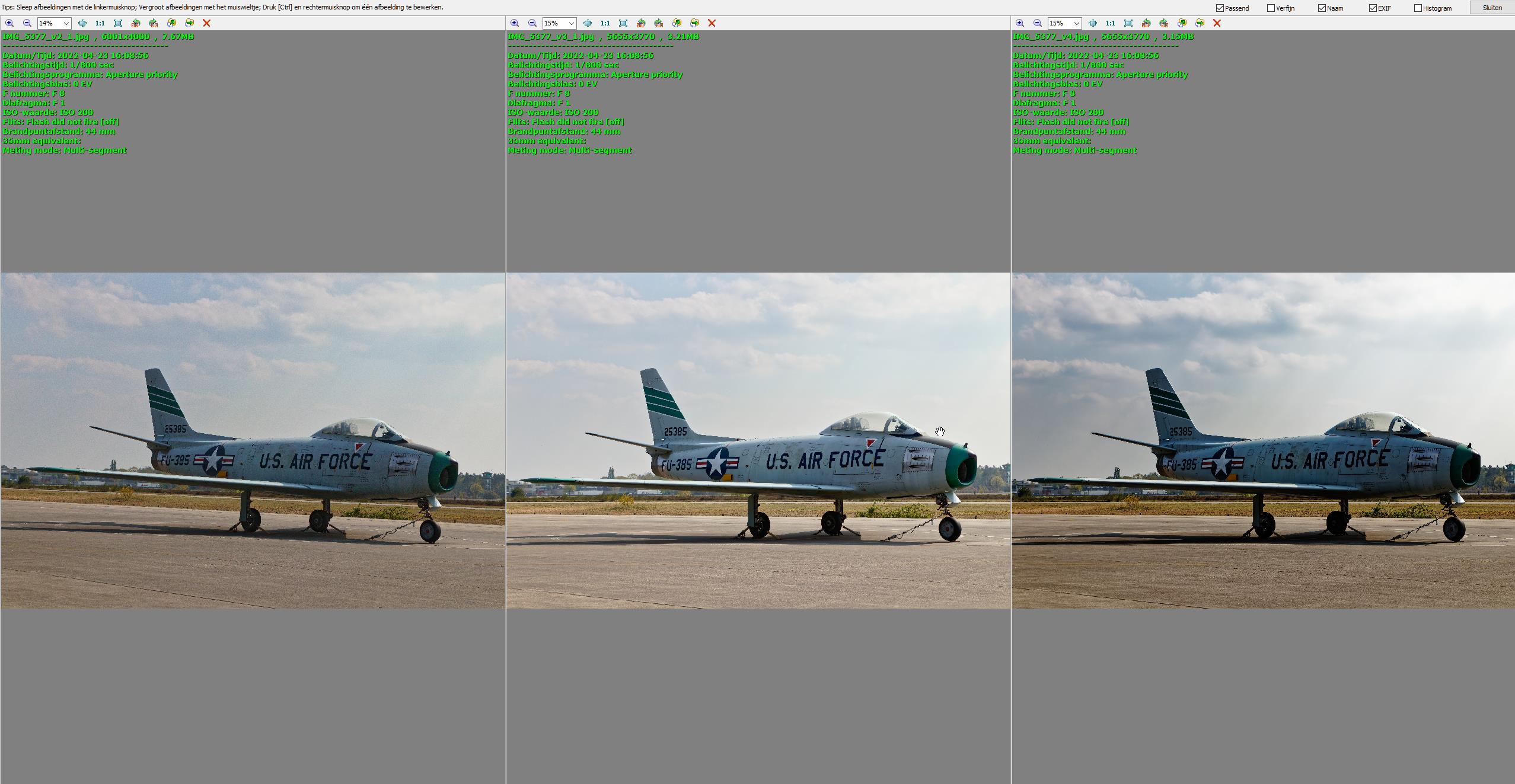Toggle the Naam checkbox
The image size is (1515, 784).
click(x=1322, y=8)
